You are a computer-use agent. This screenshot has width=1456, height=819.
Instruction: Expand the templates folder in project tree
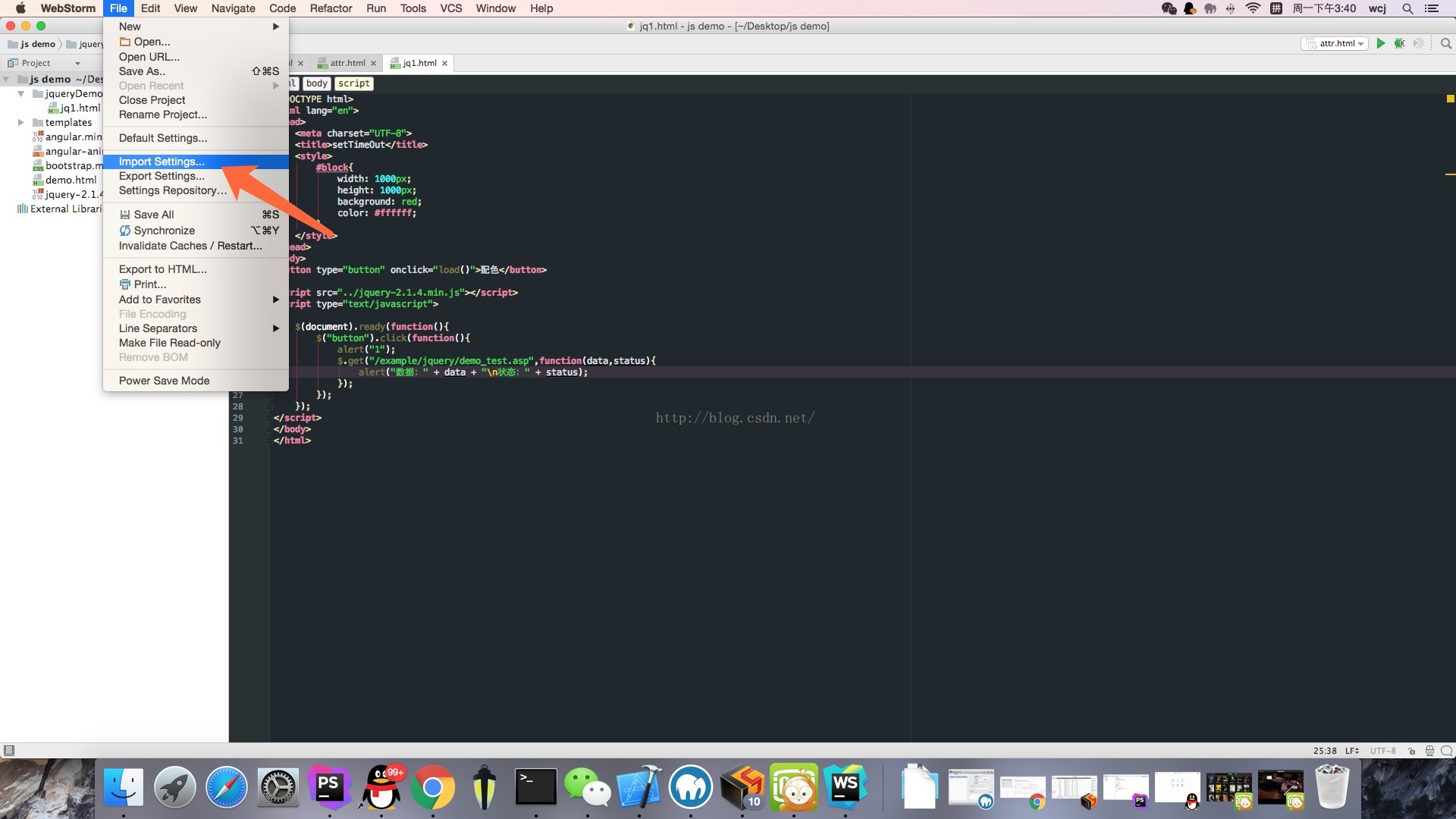[x=21, y=122]
